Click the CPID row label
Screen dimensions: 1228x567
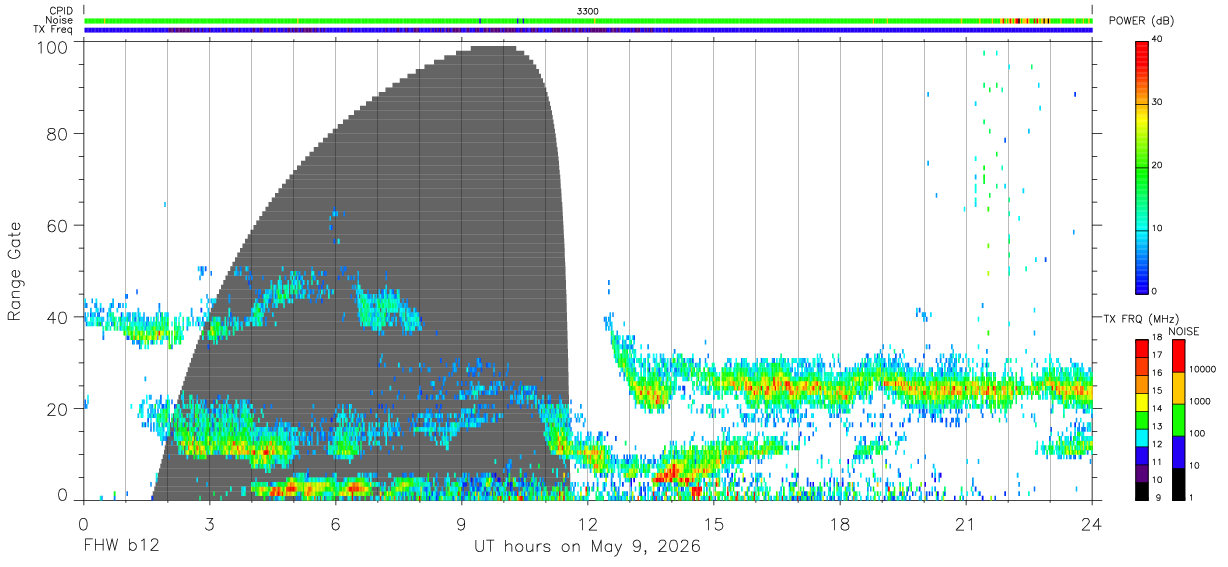click(x=60, y=11)
